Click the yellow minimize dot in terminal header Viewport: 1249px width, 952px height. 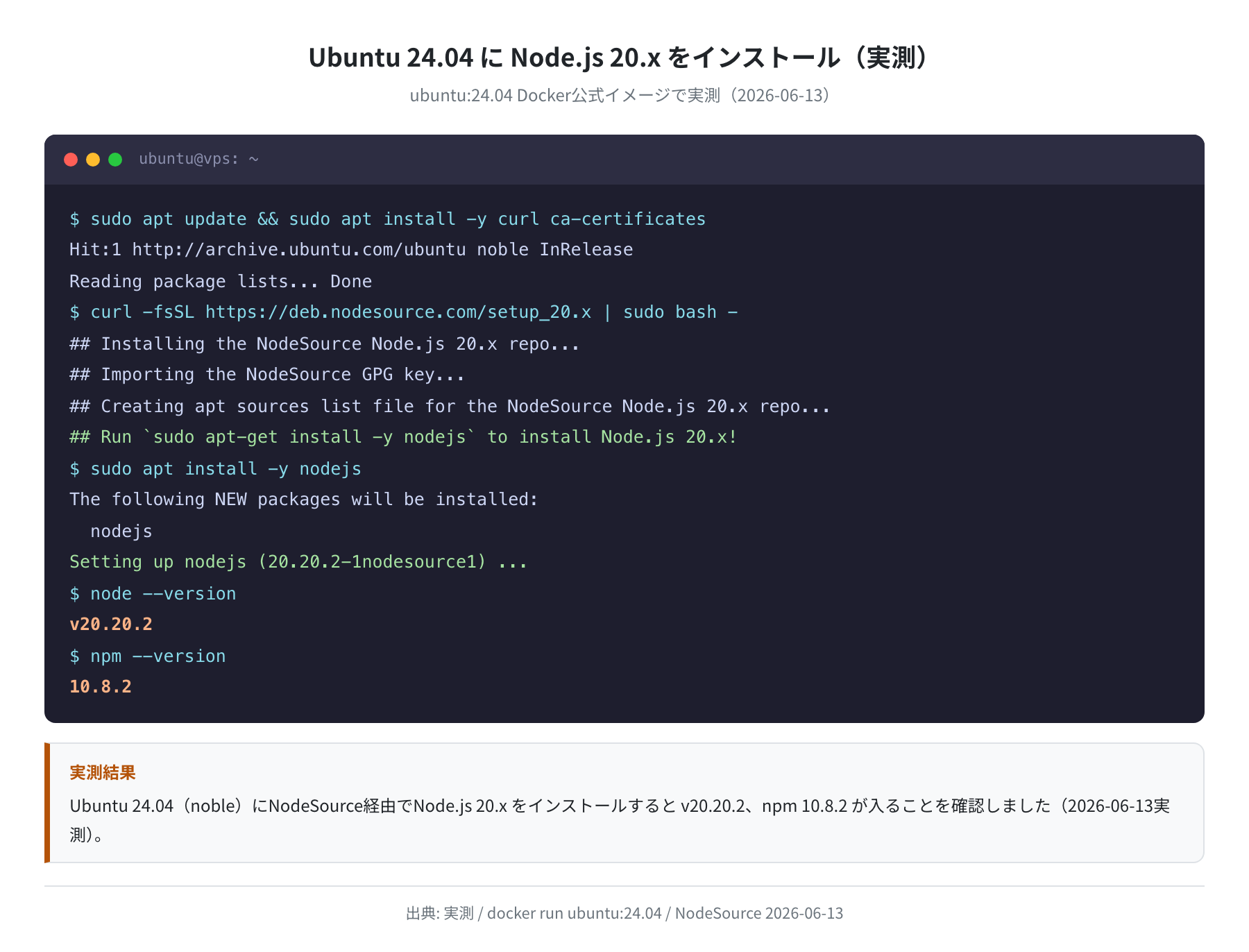93,160
